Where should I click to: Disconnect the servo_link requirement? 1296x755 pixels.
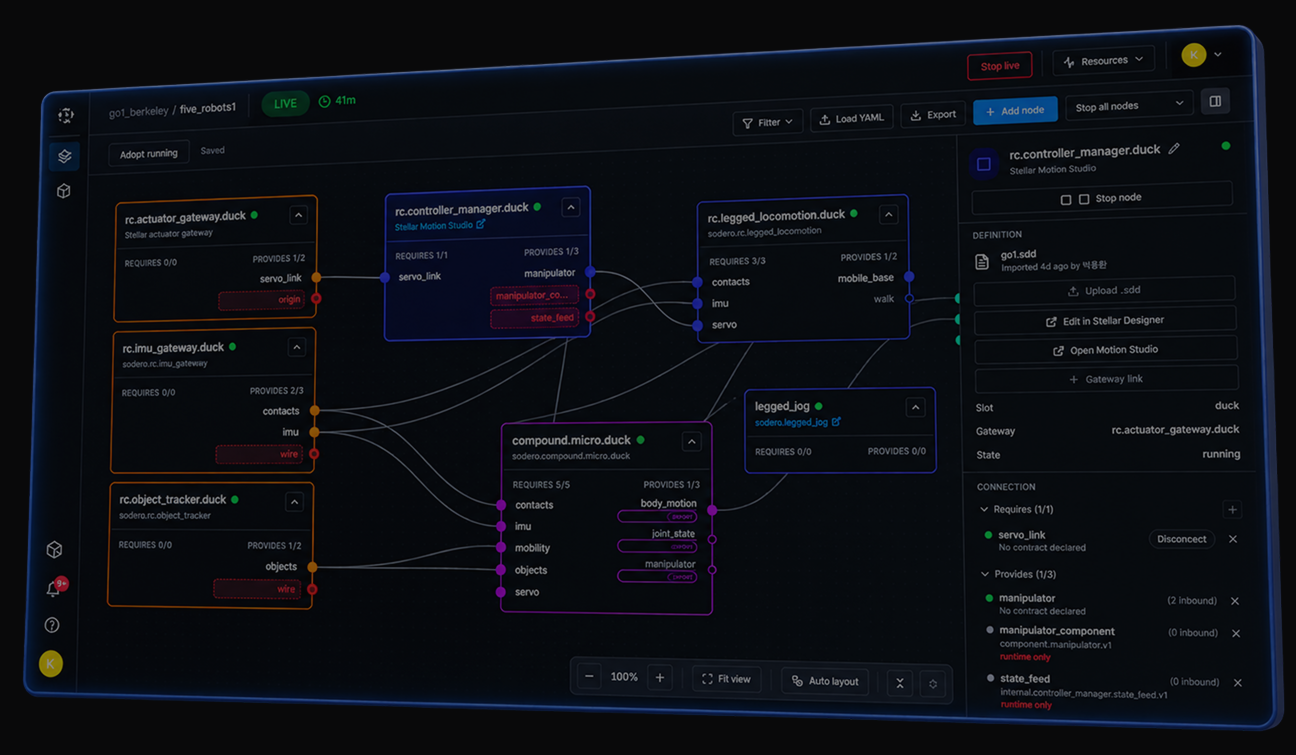coord(1181,539)
